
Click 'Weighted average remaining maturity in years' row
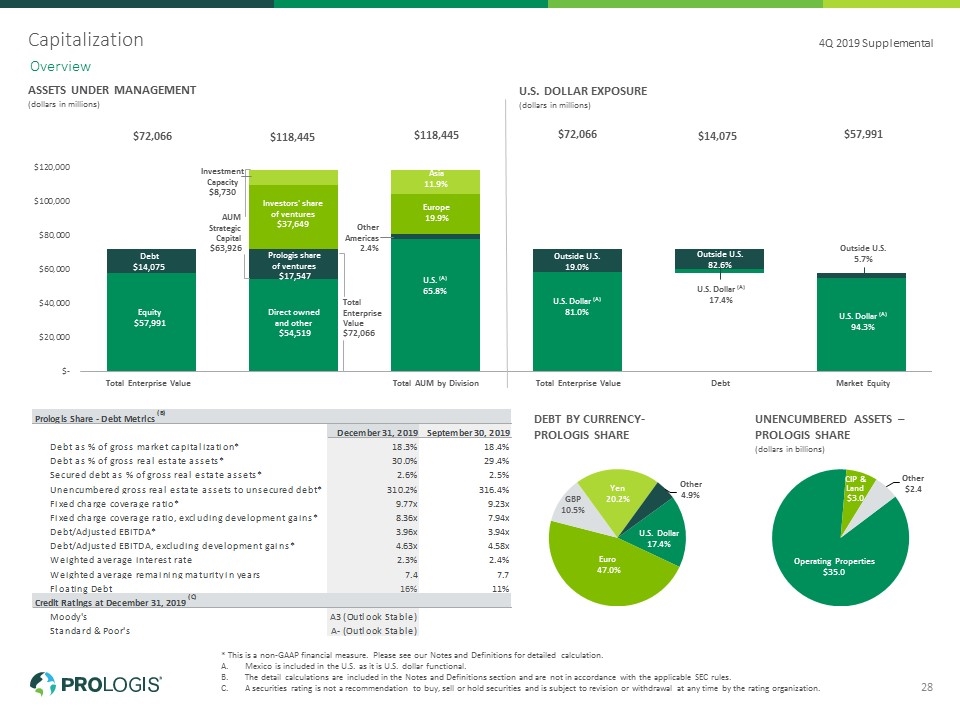271,575
